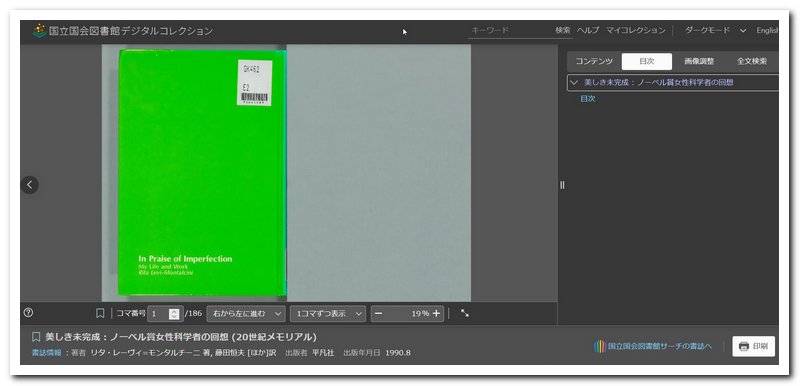Open the help question mark icon
The width and height of the screenshot is (800, 386).
click(29, 313)
